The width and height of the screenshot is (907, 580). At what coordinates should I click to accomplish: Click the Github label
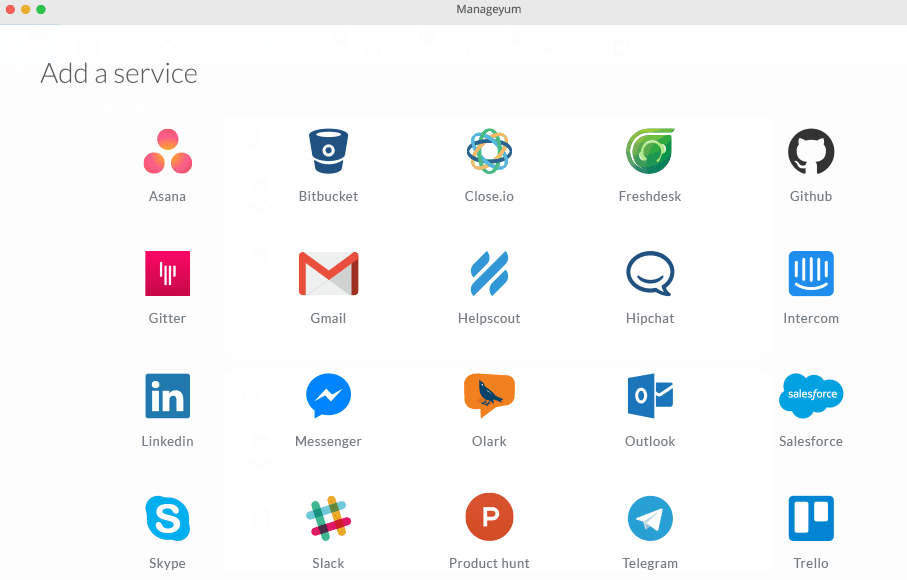(811, 197)
